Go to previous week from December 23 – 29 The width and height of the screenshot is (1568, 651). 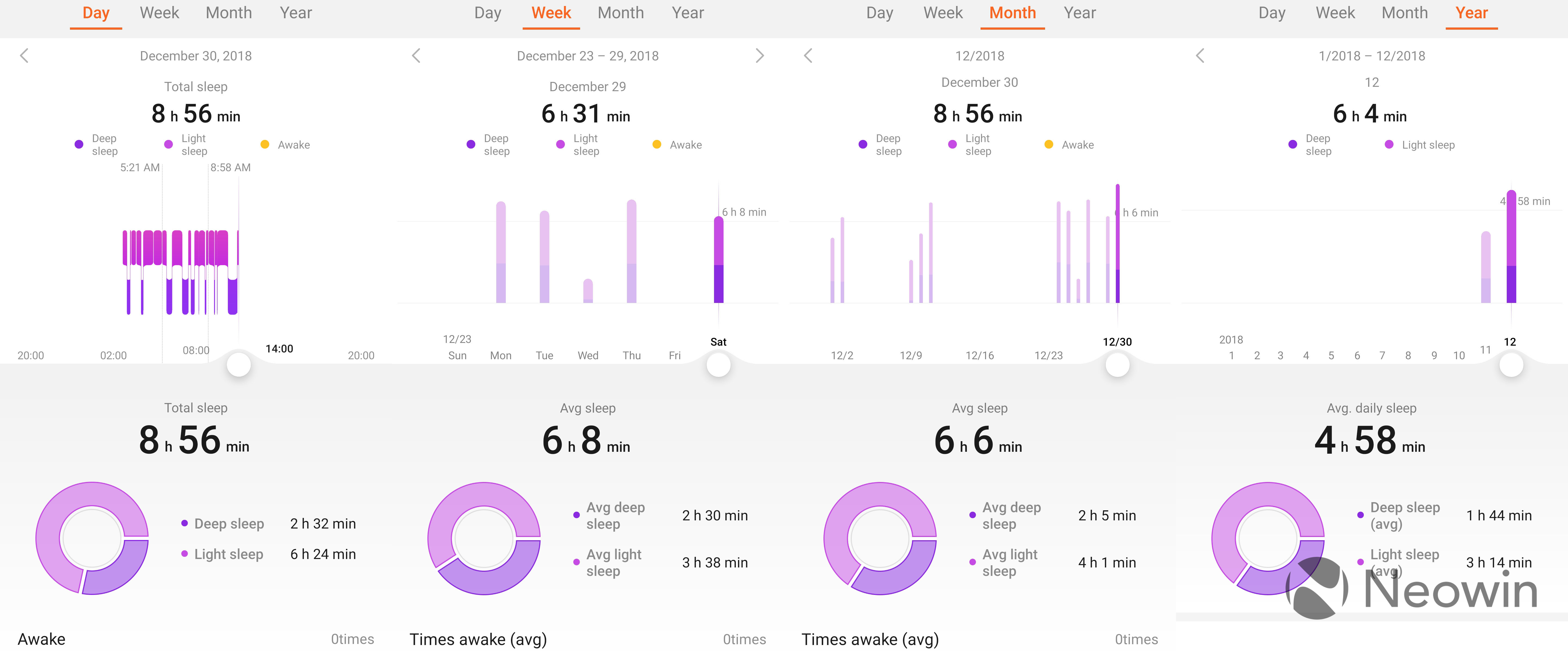click(x=416, y=56)
